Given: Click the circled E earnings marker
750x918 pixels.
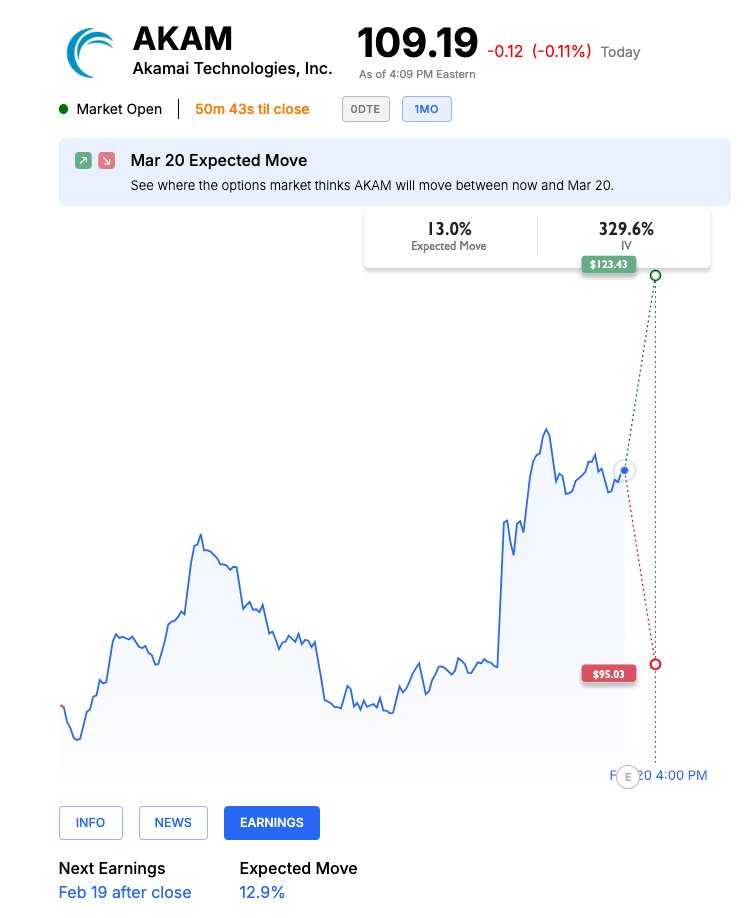Looking at the screenshot, I should 628,776.
